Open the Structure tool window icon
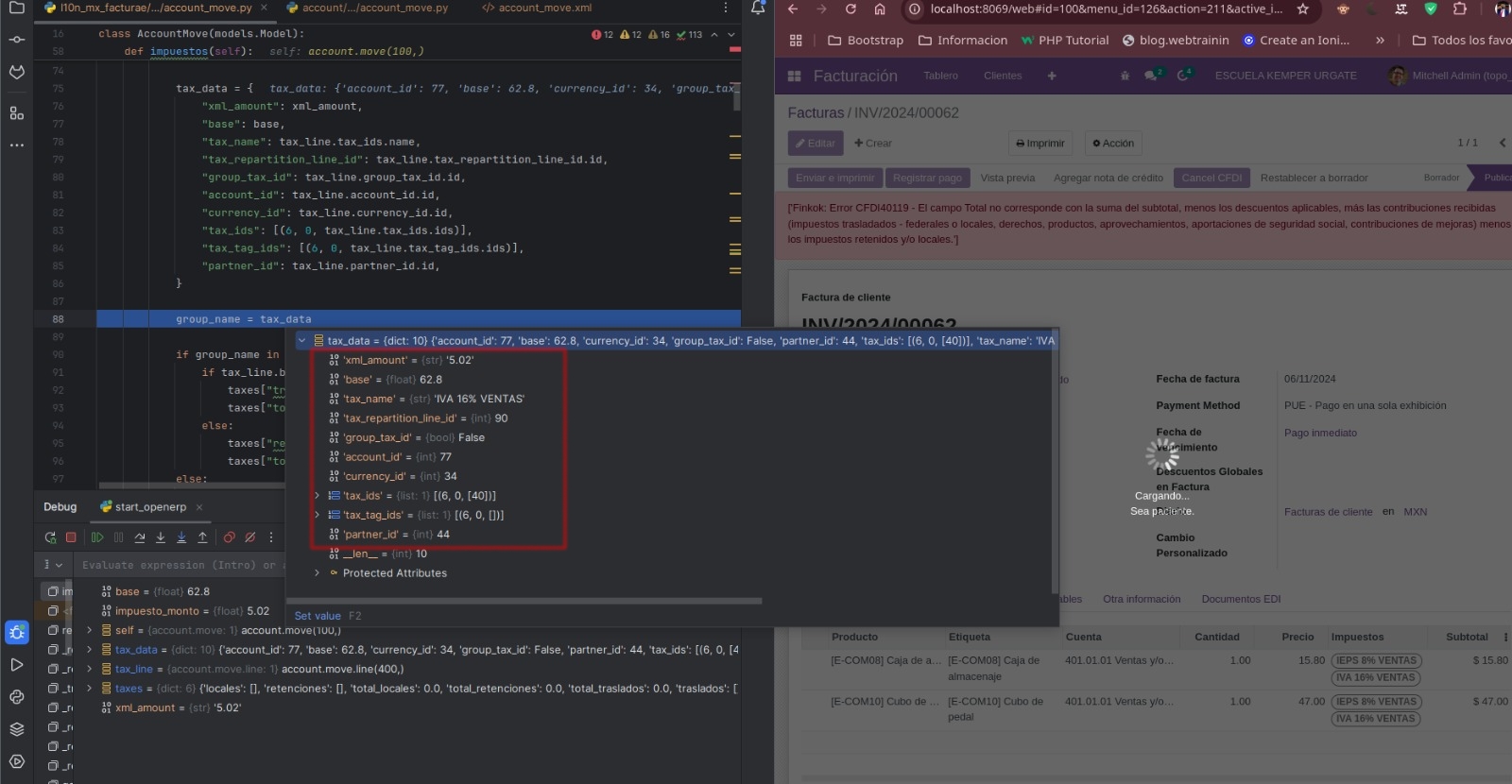Screen dimensions: 1512x784 click(16, 113)
